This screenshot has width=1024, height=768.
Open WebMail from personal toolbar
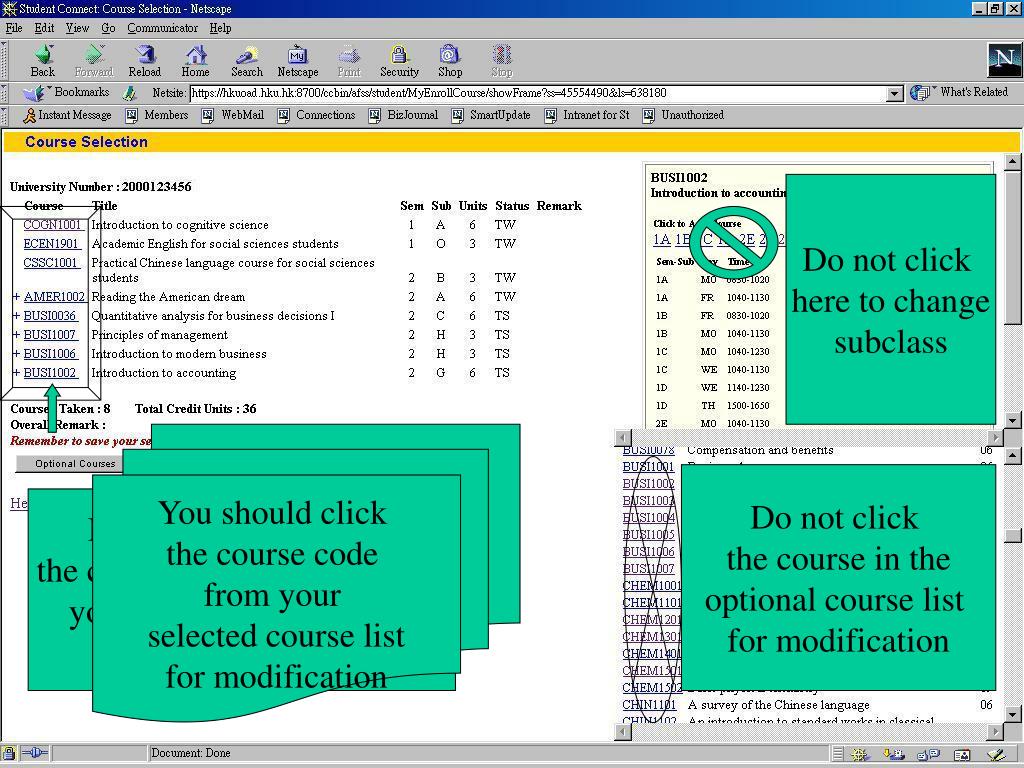(233, 115)
